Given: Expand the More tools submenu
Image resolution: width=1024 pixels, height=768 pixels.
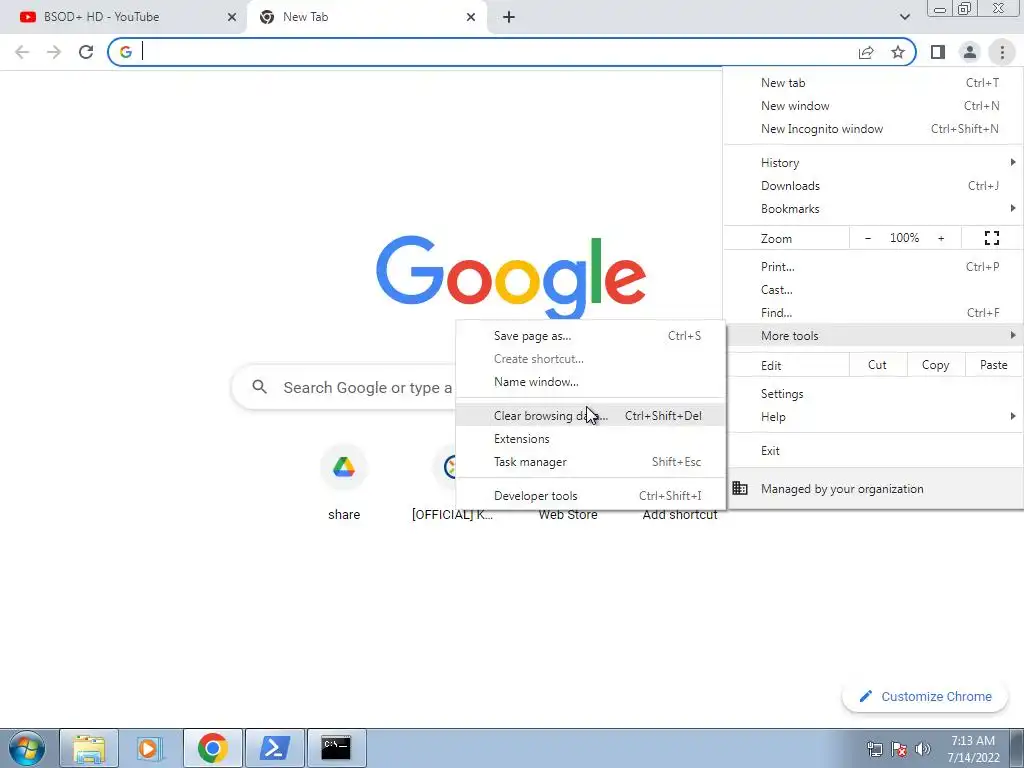Looking at the screenshot, I should point(873,336).
